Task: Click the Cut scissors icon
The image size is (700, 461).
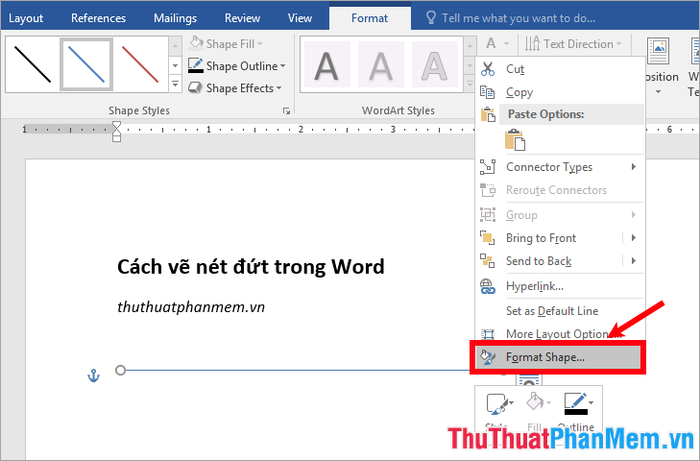Action: click(488, 69)
